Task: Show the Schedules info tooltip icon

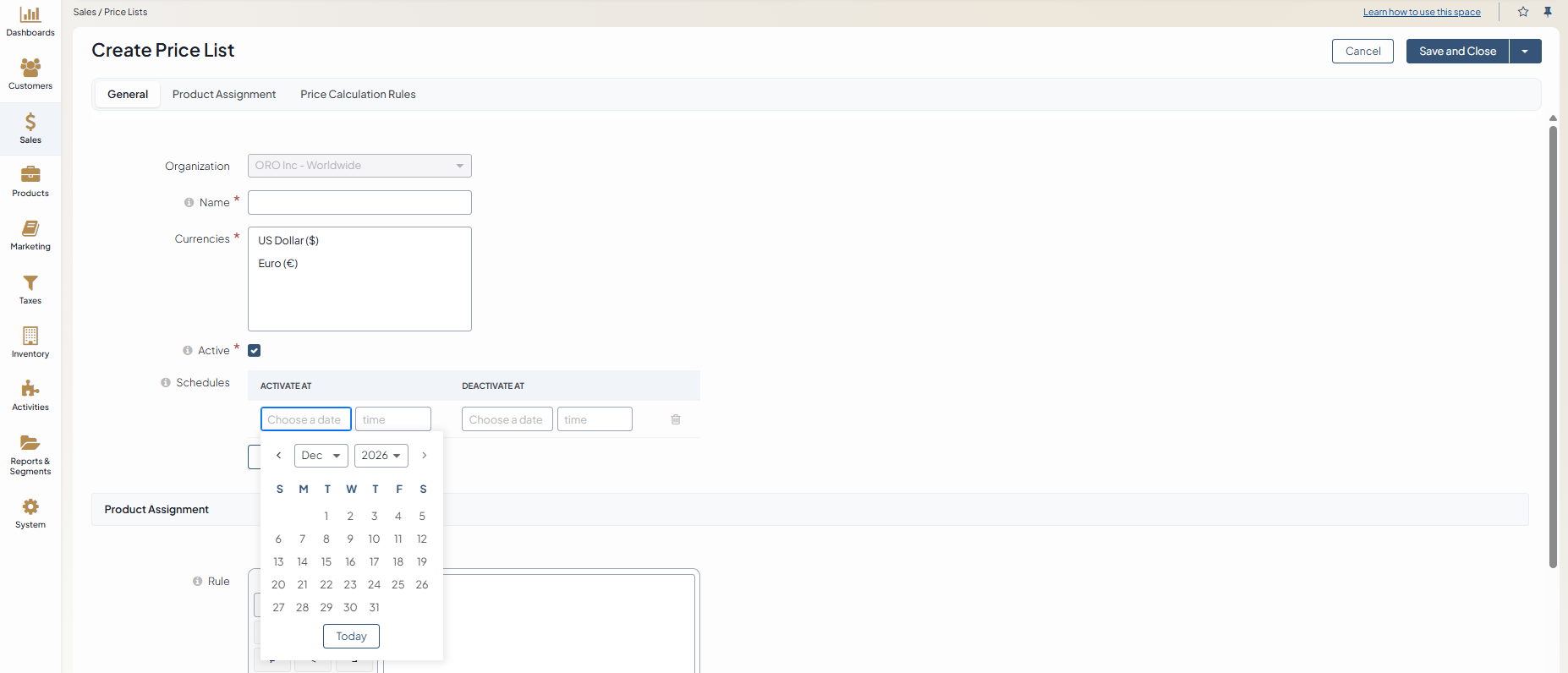Action: (x=166, y=383)
